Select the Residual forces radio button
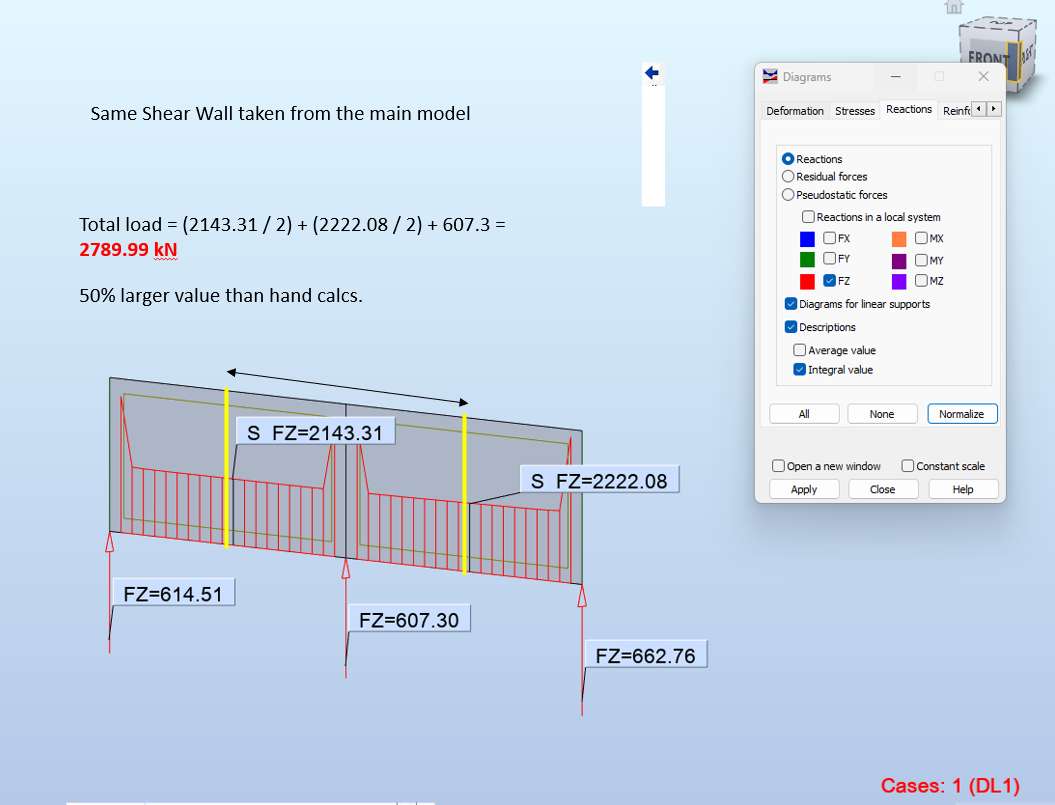The image size is (1055, 805). click(788, 177)
